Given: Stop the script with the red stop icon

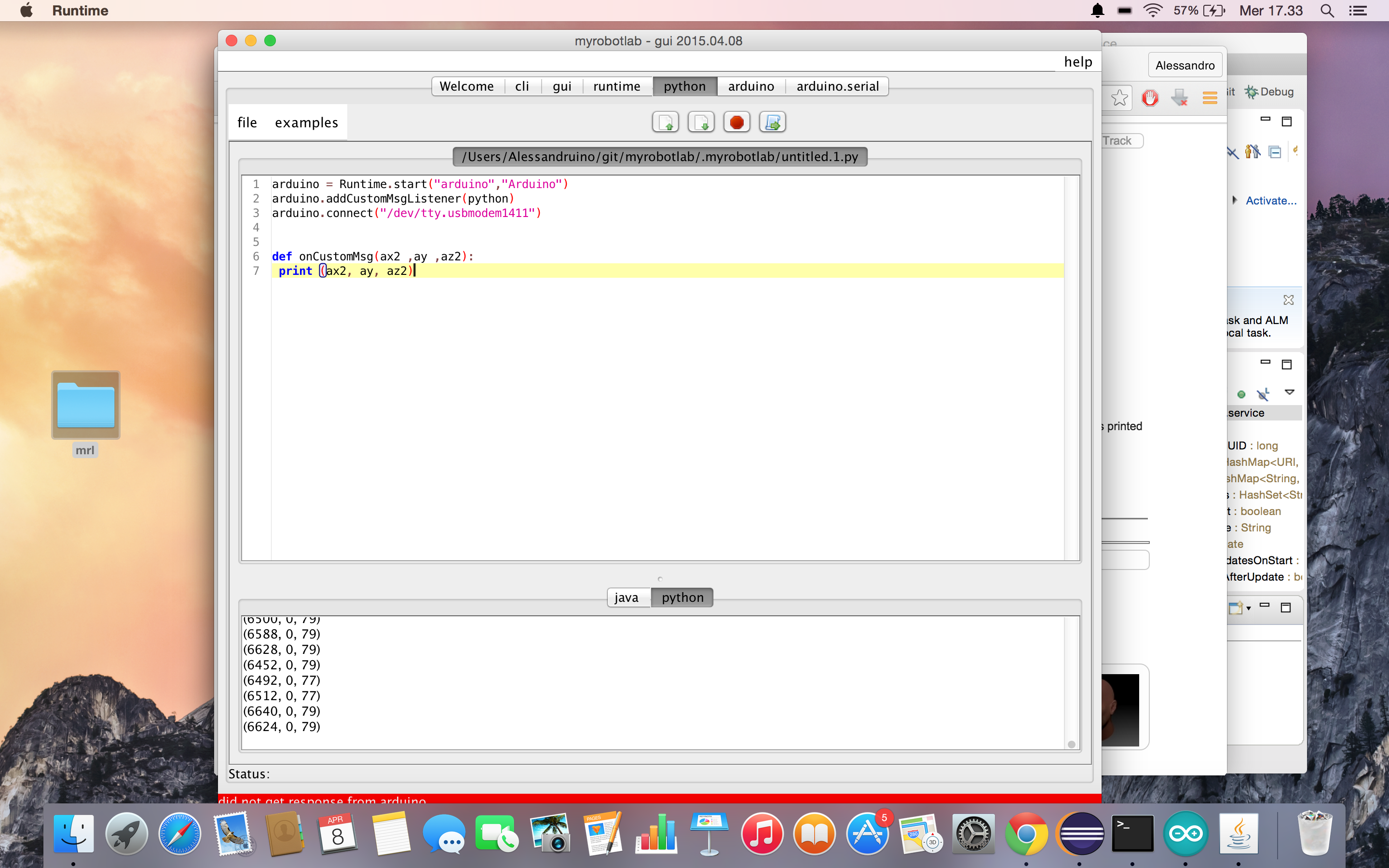Looking at the screenshot, I should point(736,122).
